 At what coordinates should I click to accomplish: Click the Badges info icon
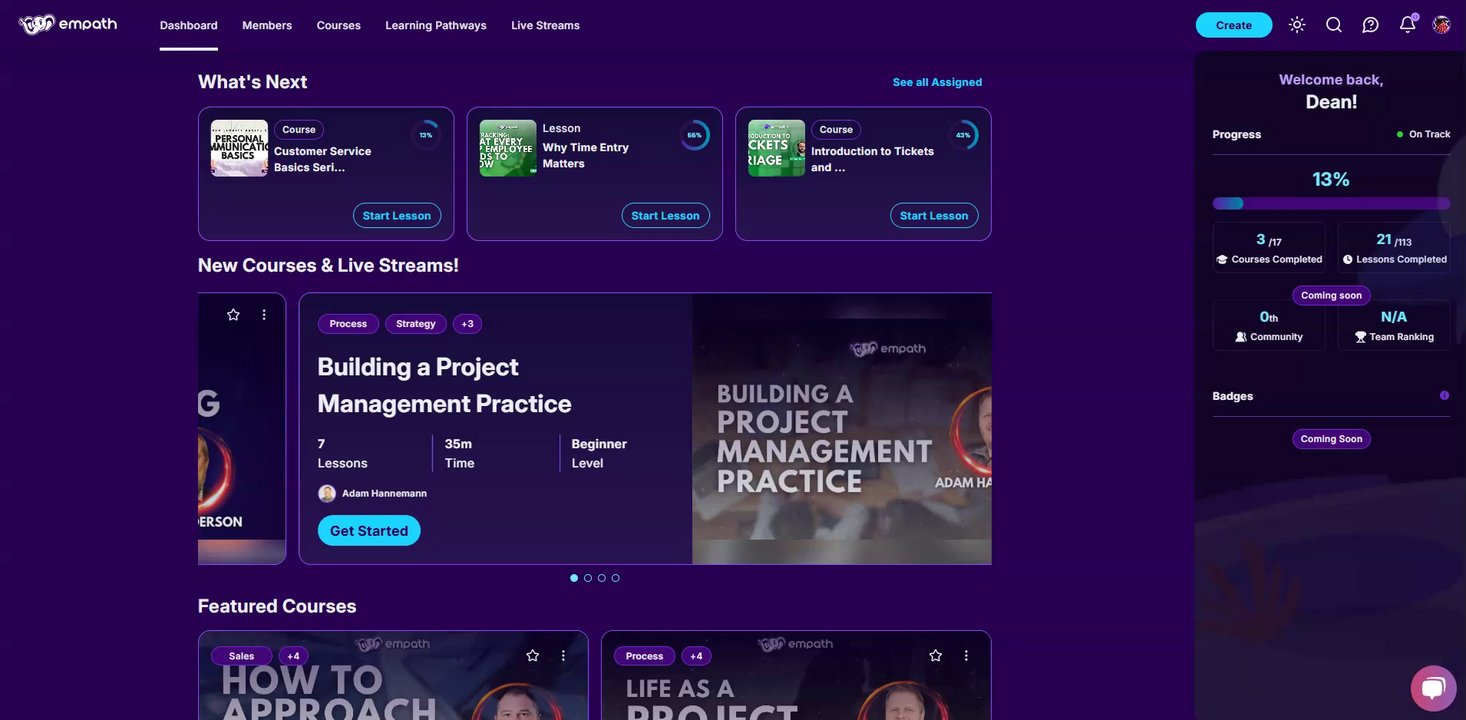pos(1444,396)
